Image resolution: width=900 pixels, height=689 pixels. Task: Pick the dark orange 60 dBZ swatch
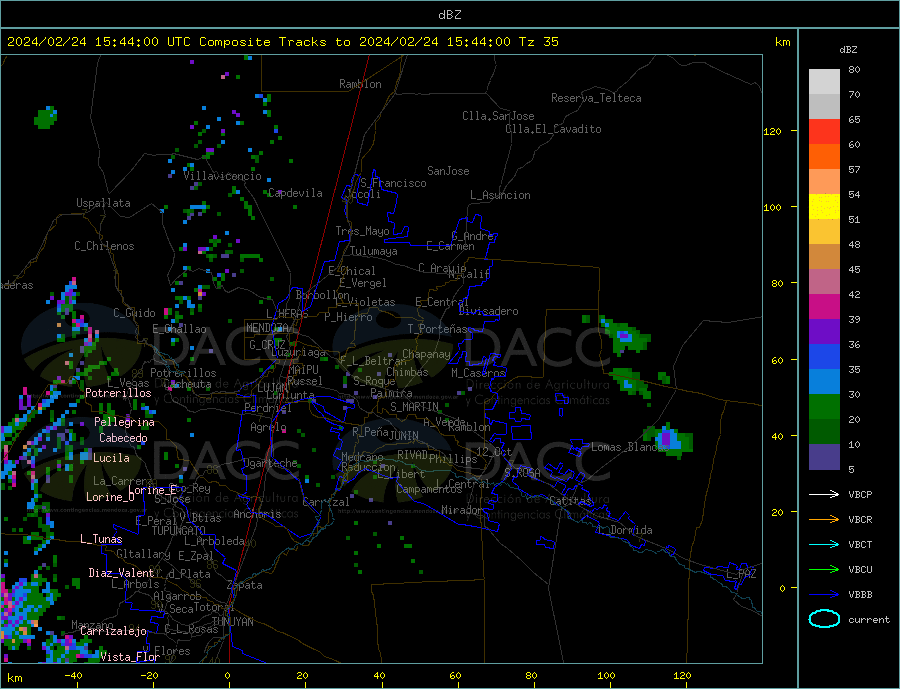coord(824,156)
